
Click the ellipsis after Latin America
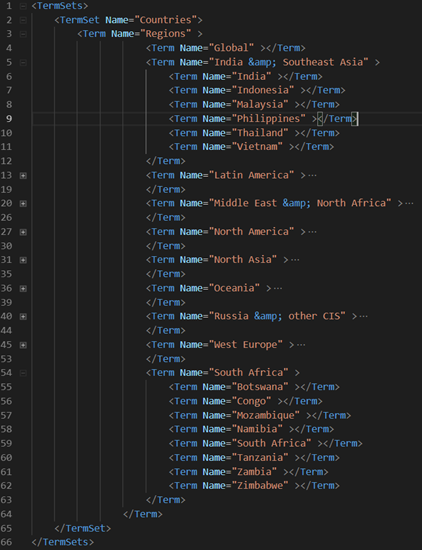pyautogui.click(x=312, y=175)
